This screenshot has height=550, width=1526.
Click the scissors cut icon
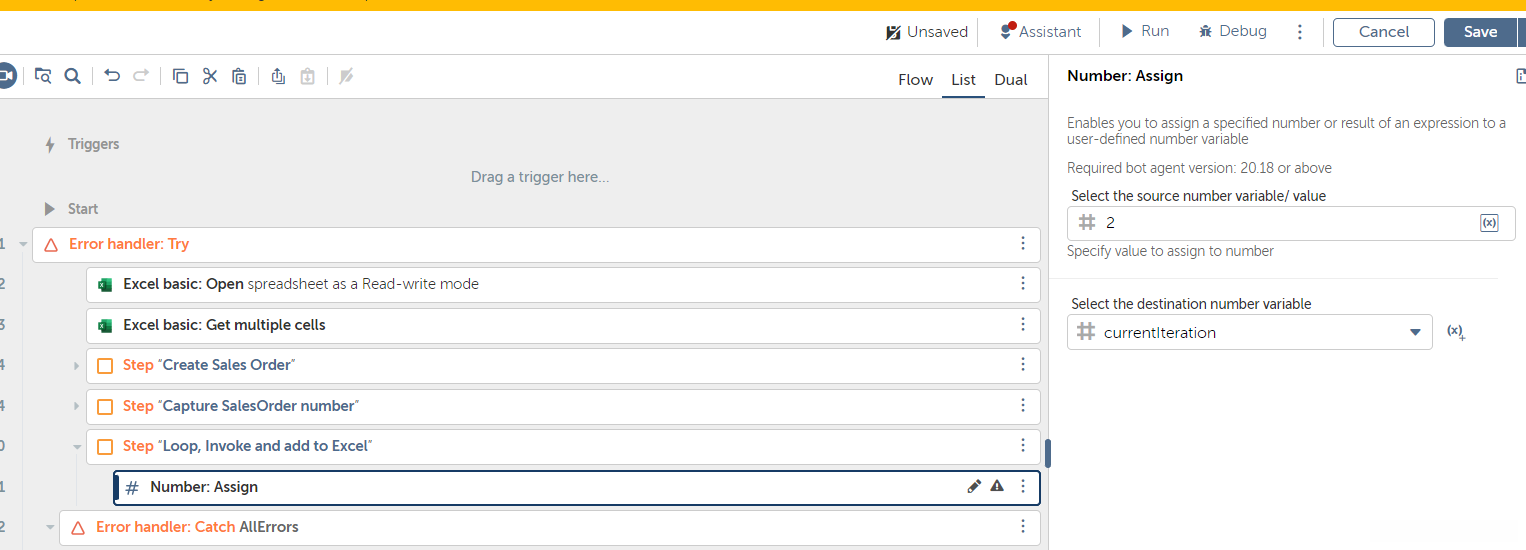pos(210,76)
